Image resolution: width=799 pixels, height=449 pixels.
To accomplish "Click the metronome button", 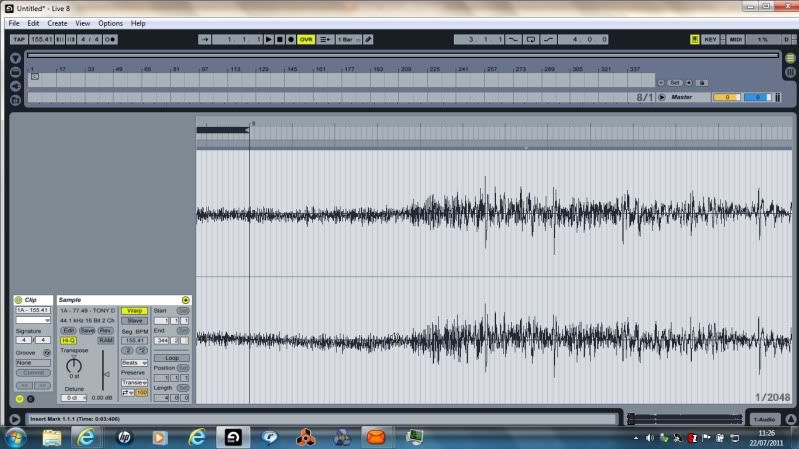I will [109, 39].
